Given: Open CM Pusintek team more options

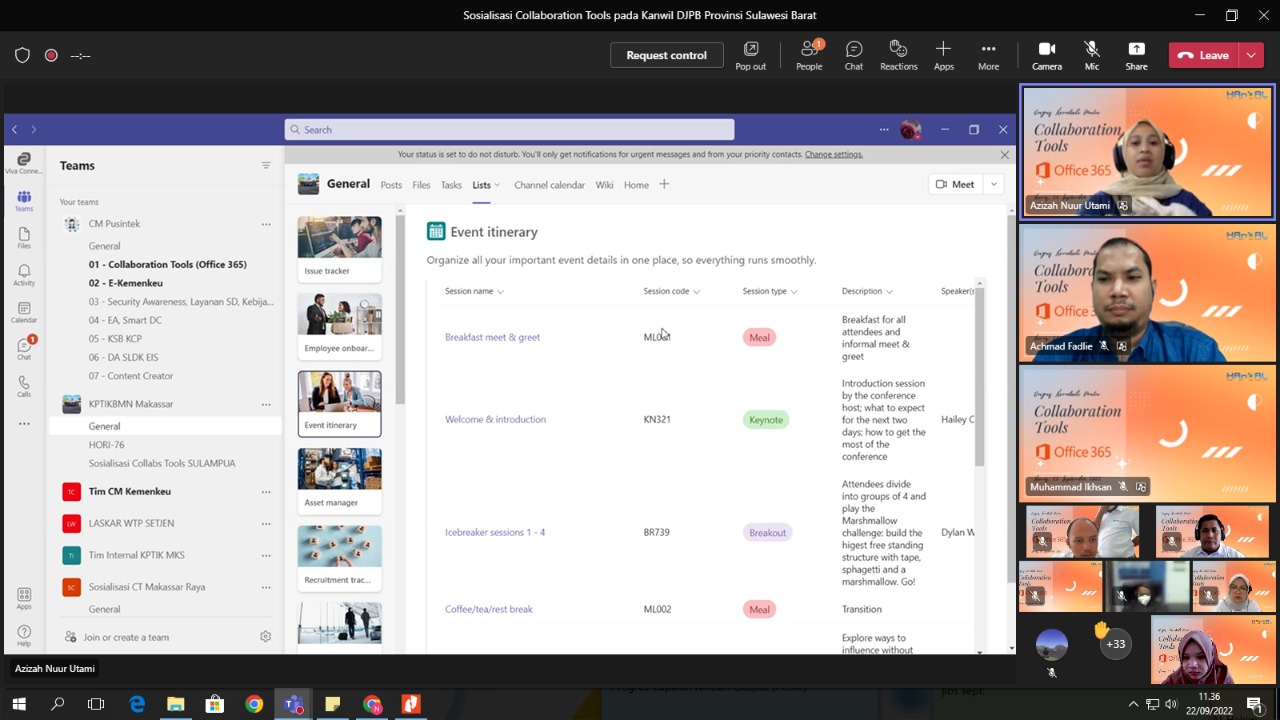Looking at the screenshot, I should [x=266, y=224].
